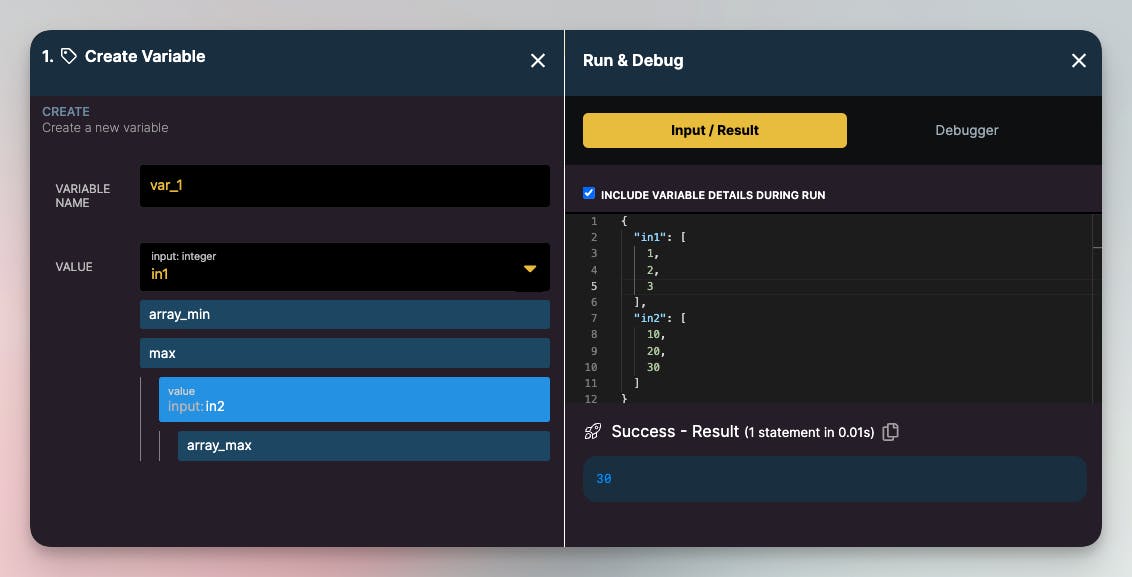Click the value 20 in the JSON editor
The height and width of the screenshot is (577, 1132).
click(653, 351)
